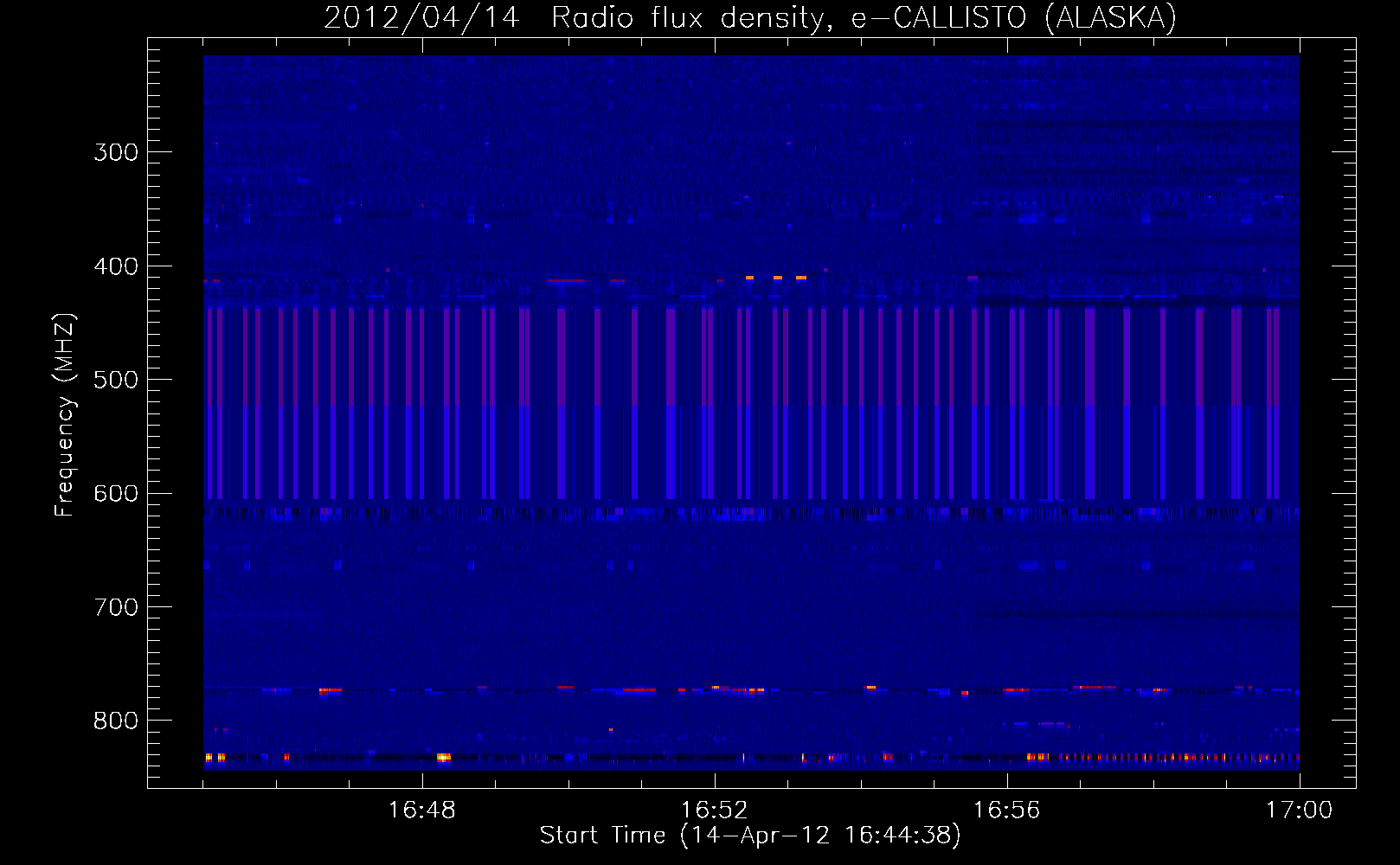Click the plot title text '2012/04/14 Radio flux density, e-CALLISTO (ALASKA)'
The image size is (1400, 865).
tap(750, 18)
